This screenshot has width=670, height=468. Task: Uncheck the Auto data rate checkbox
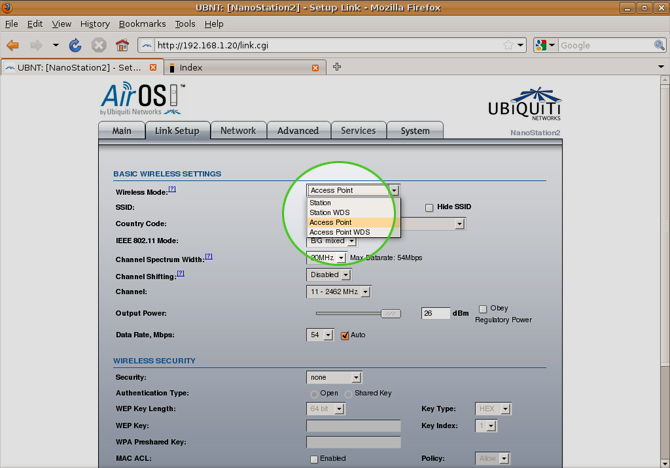click(345, 336)
